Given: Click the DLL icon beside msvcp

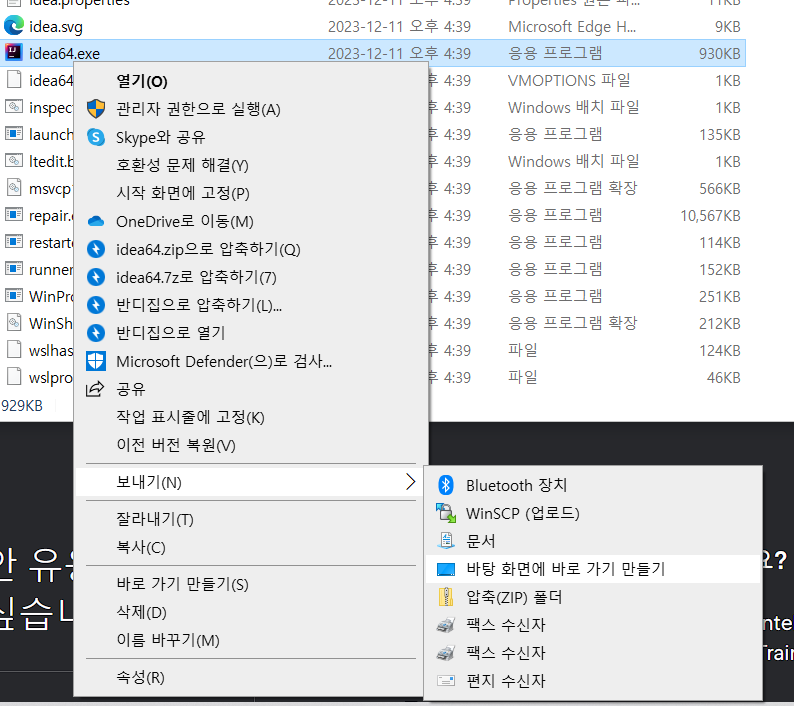Looking at the screenshot, I should click(14, 187).
